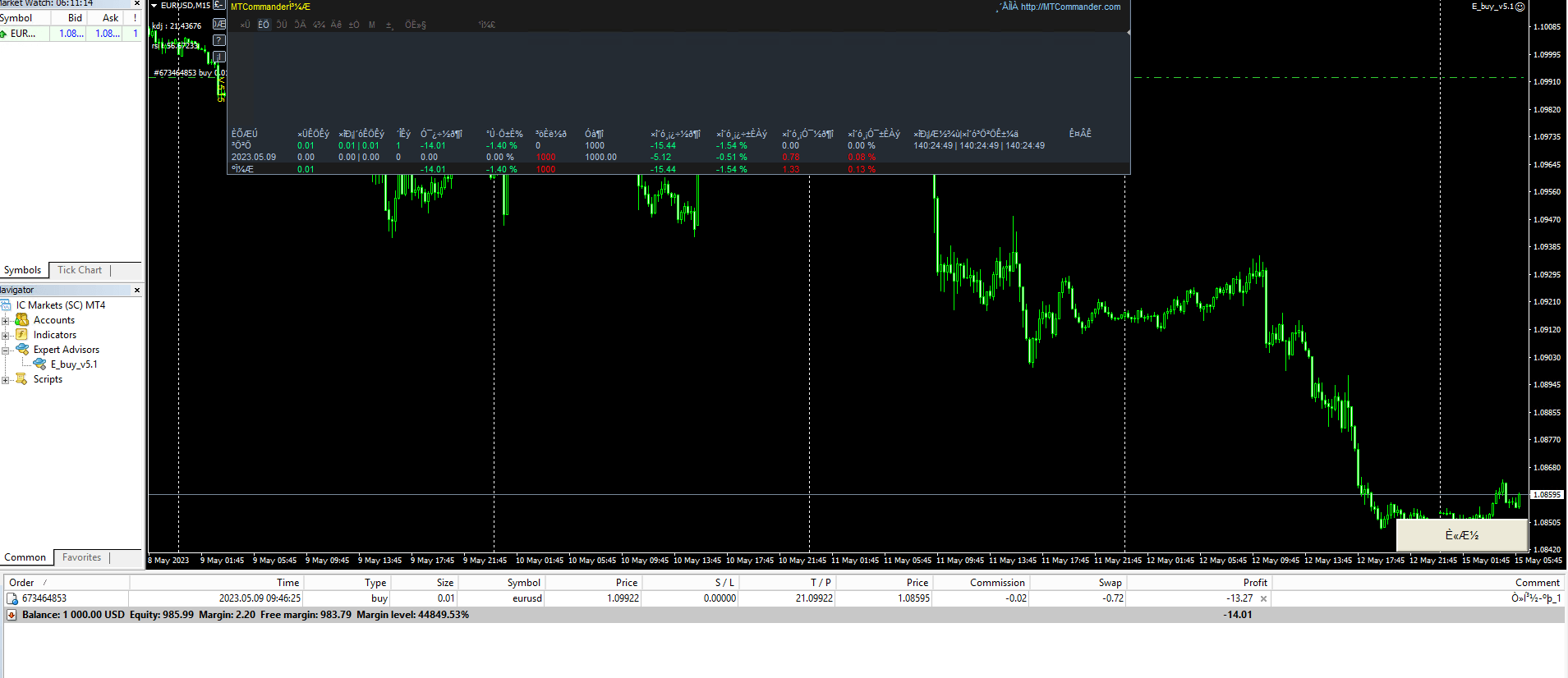Click the current price label 1.08595 on scale
This screenshot has height=678, width=1568.
(1547, 495)
